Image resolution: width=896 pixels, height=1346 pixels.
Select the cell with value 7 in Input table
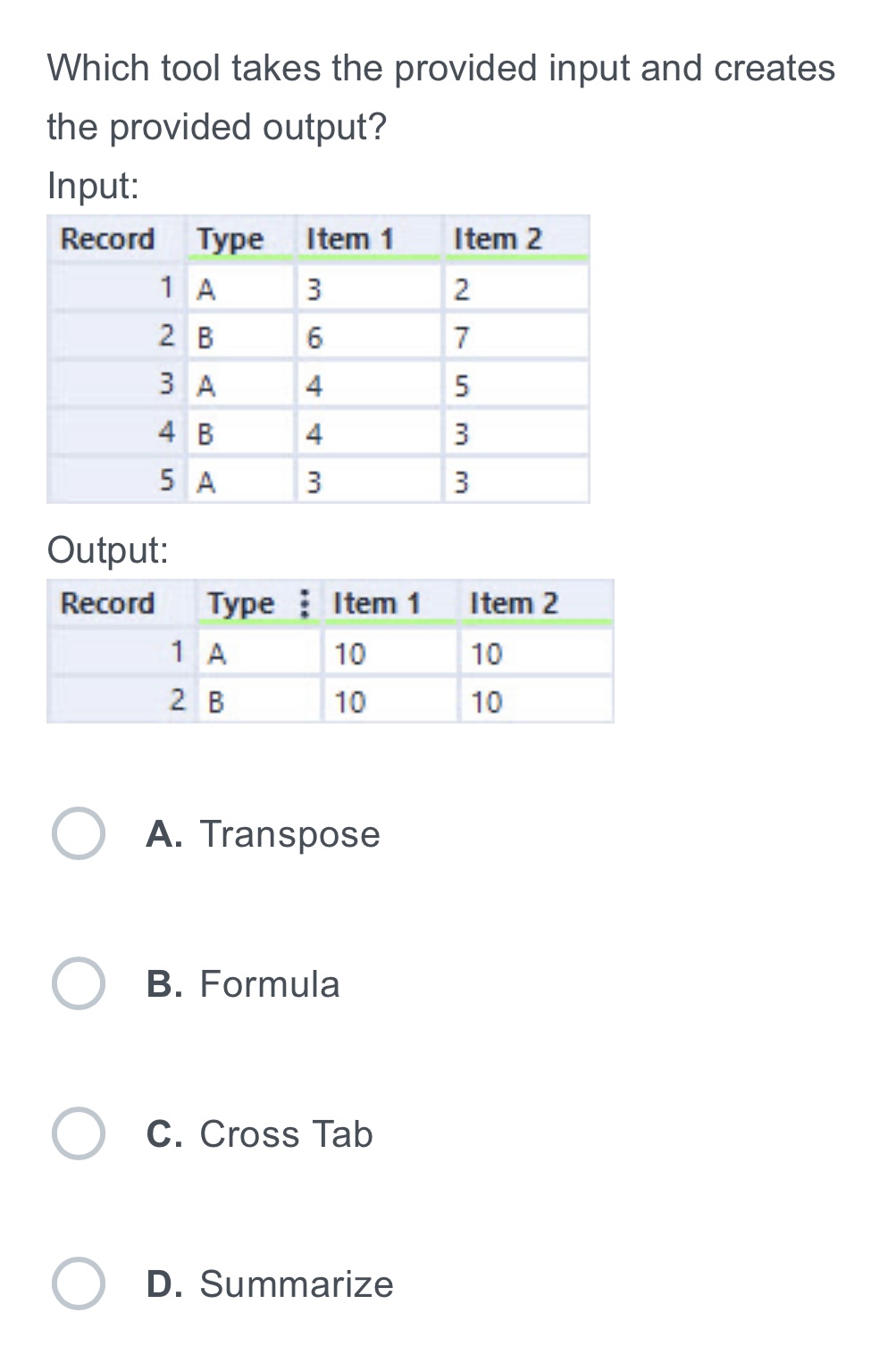point(516,338)
